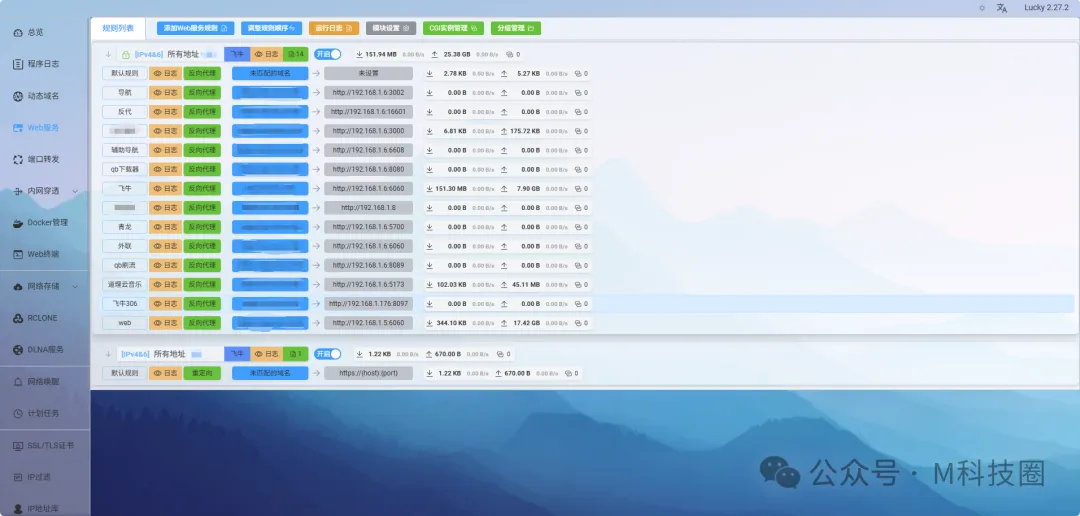Screen dimensions: 1080x516
Task: Open 网络唤醒 wake-on-LAN page
Action: (36, 381)
